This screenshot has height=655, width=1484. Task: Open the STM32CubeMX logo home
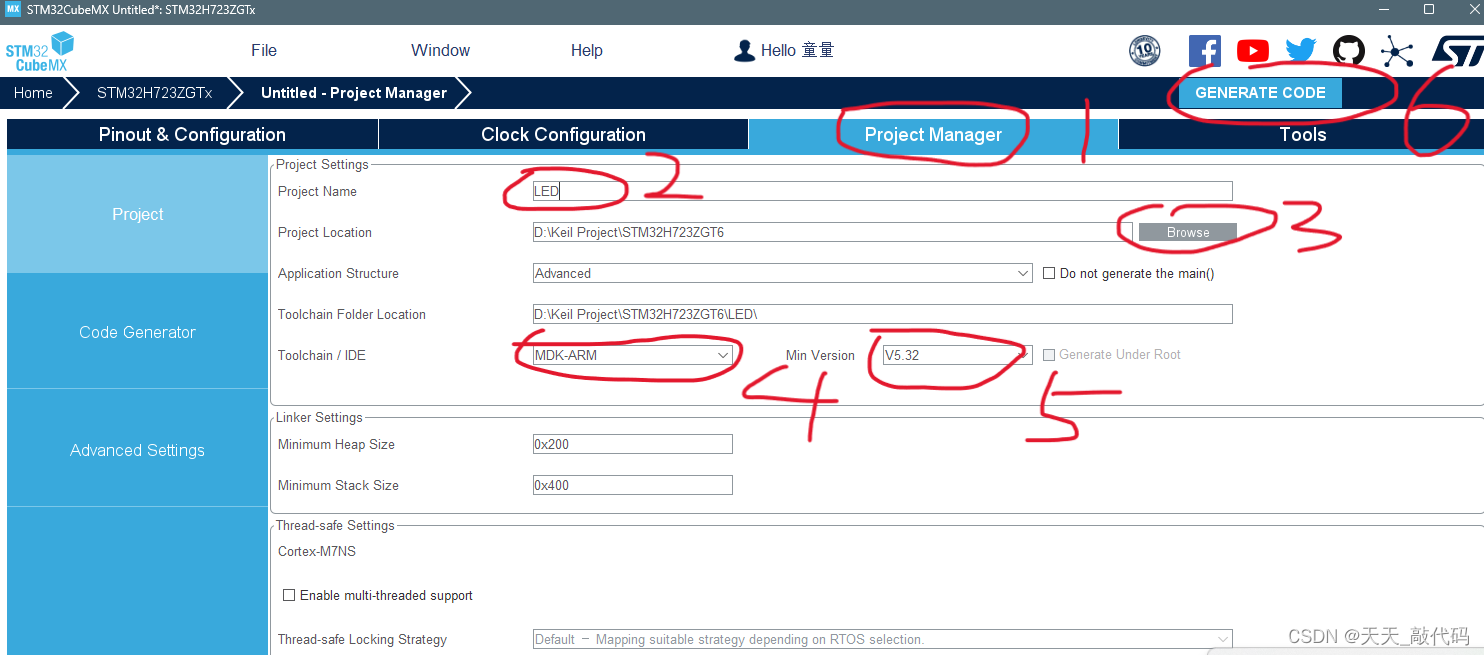[40, 51]
